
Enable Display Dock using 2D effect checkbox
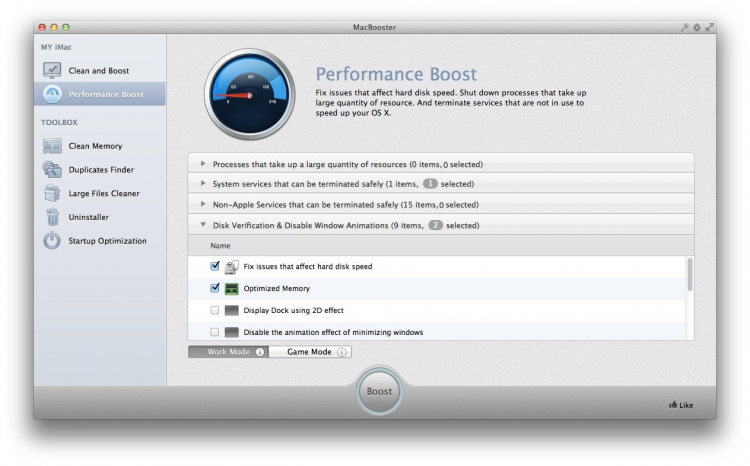click(x=215, y=310)
